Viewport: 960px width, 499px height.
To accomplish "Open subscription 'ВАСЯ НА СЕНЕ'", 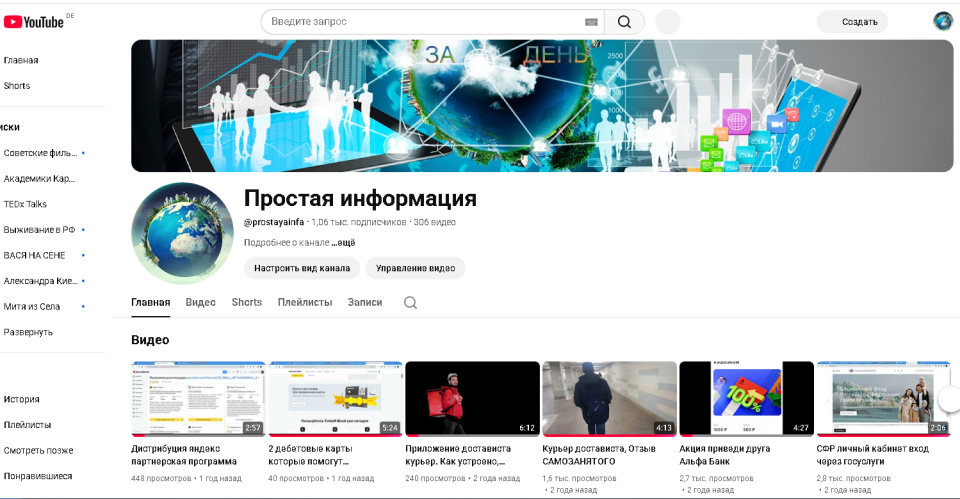I will 34,255.
